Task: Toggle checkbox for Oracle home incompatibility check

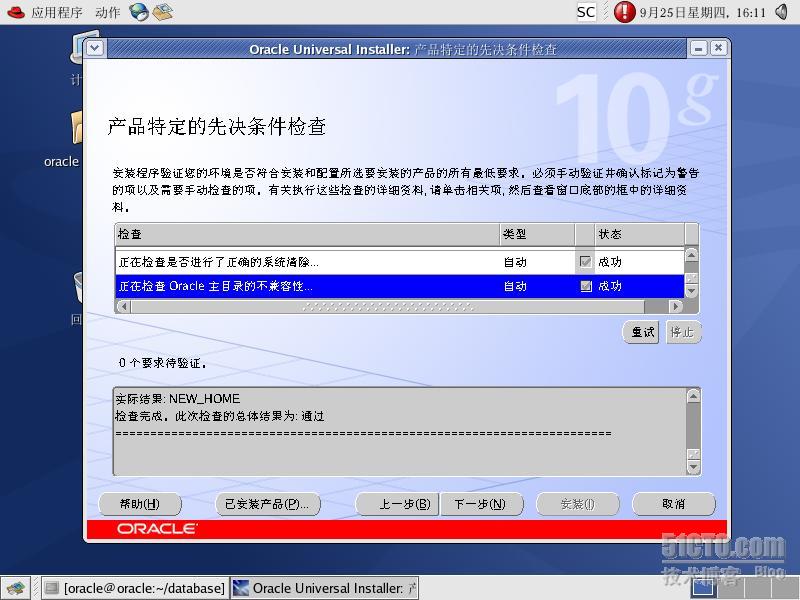Action: tap(586, 286)
